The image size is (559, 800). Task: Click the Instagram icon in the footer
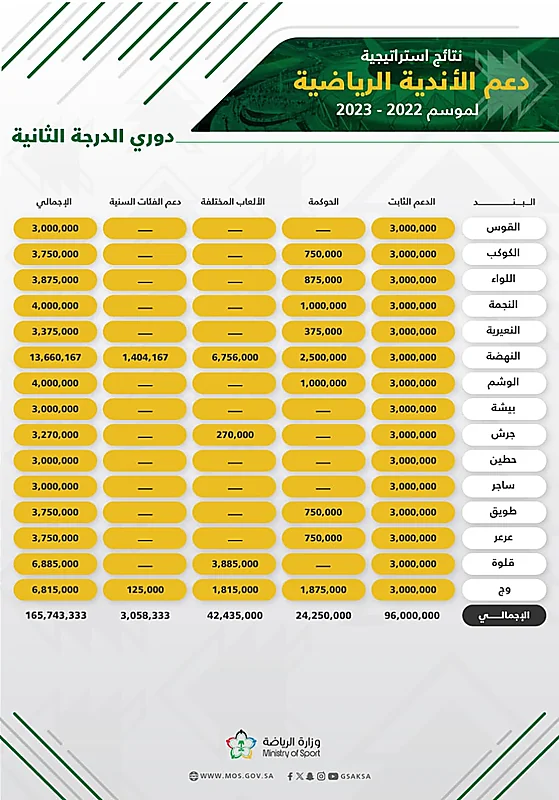[x=321, y=777]
